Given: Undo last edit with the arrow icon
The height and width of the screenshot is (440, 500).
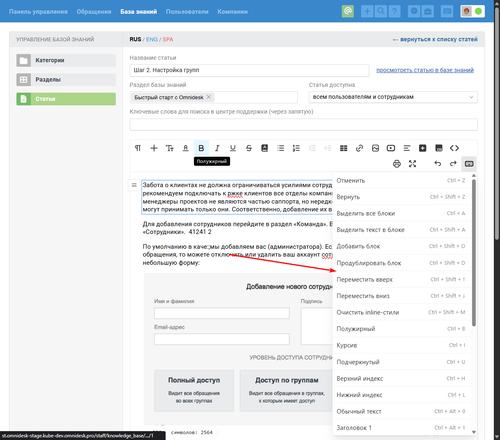Looking at the screenshot, I should click(x=438, y=164).
